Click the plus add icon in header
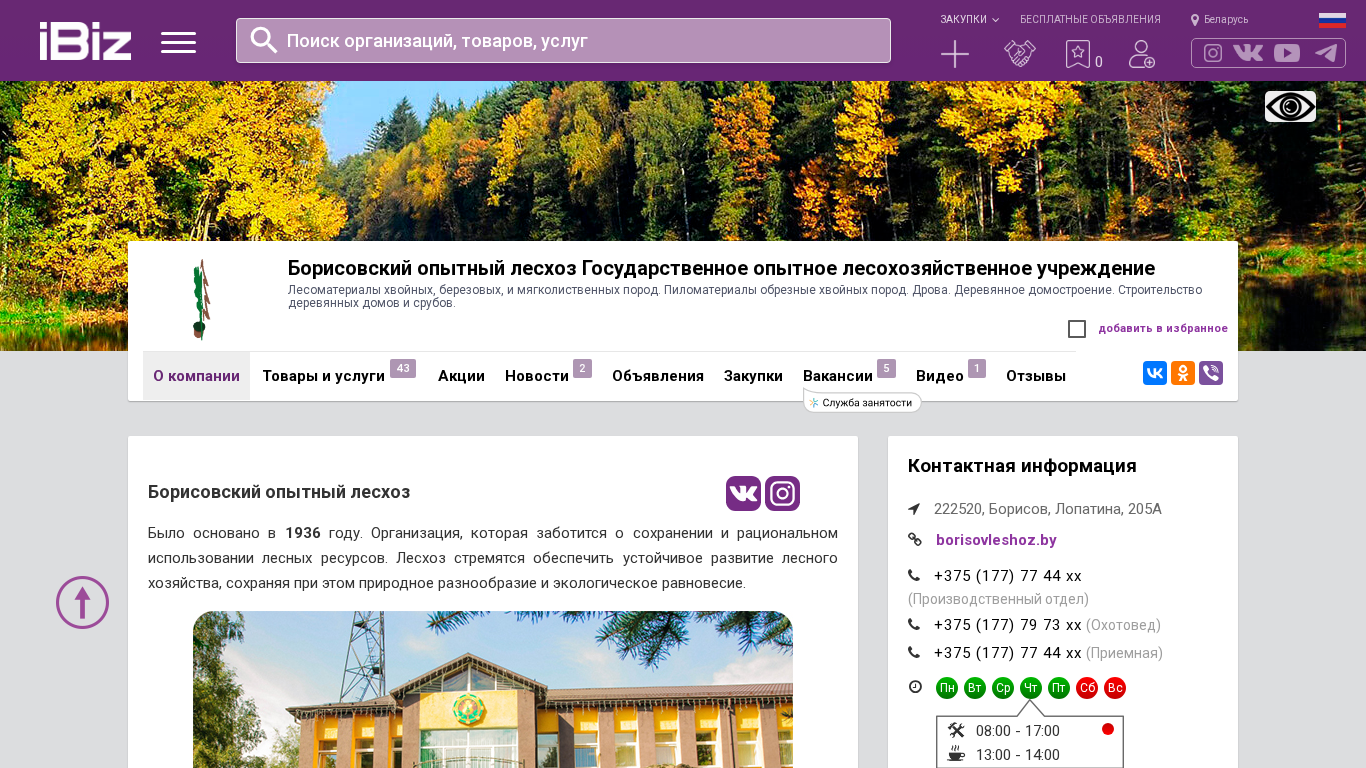Viewport: 1366px width, 768px height. [x=955, y=54]
